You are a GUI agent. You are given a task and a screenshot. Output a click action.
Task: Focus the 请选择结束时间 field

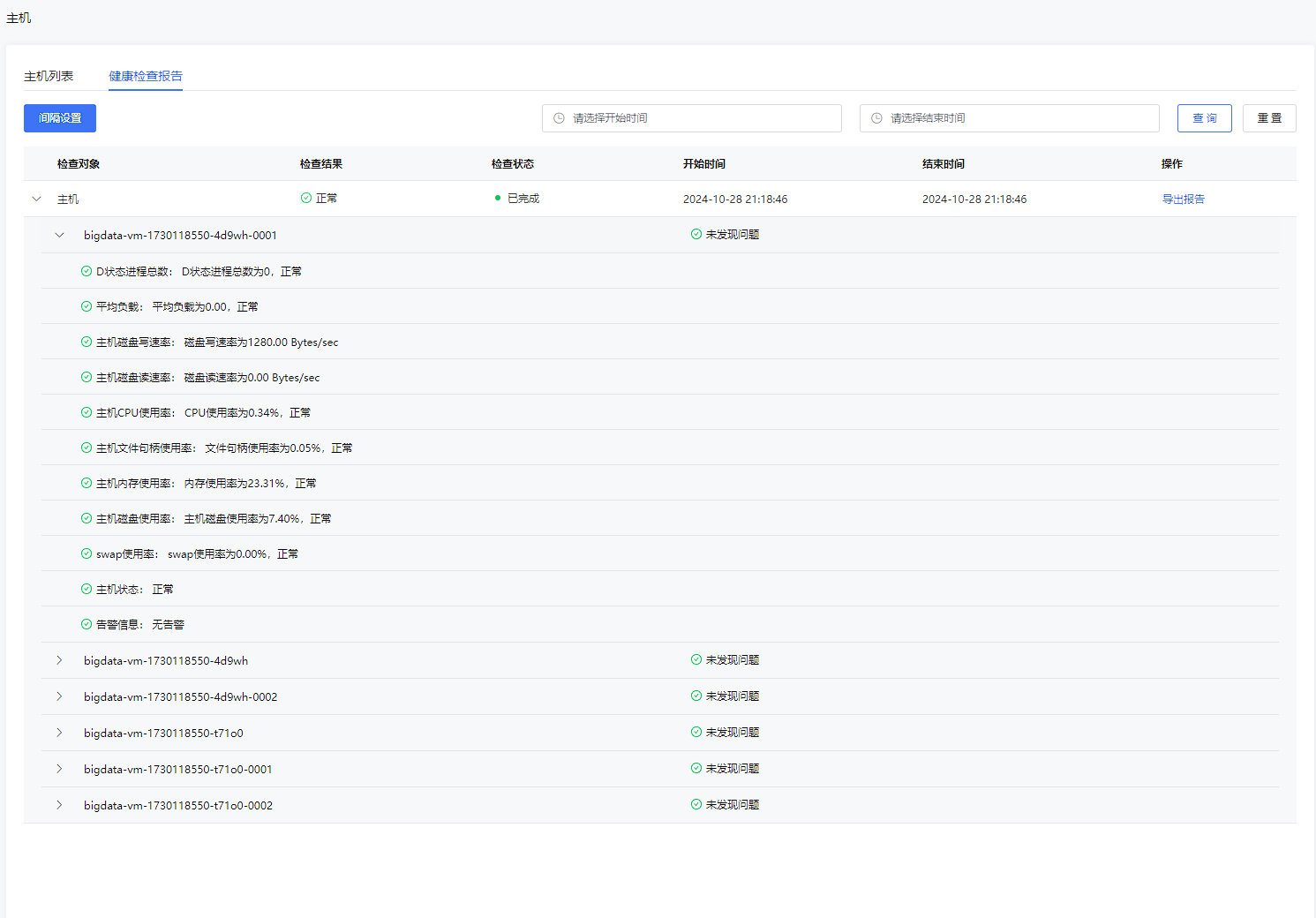(1010, 118)
